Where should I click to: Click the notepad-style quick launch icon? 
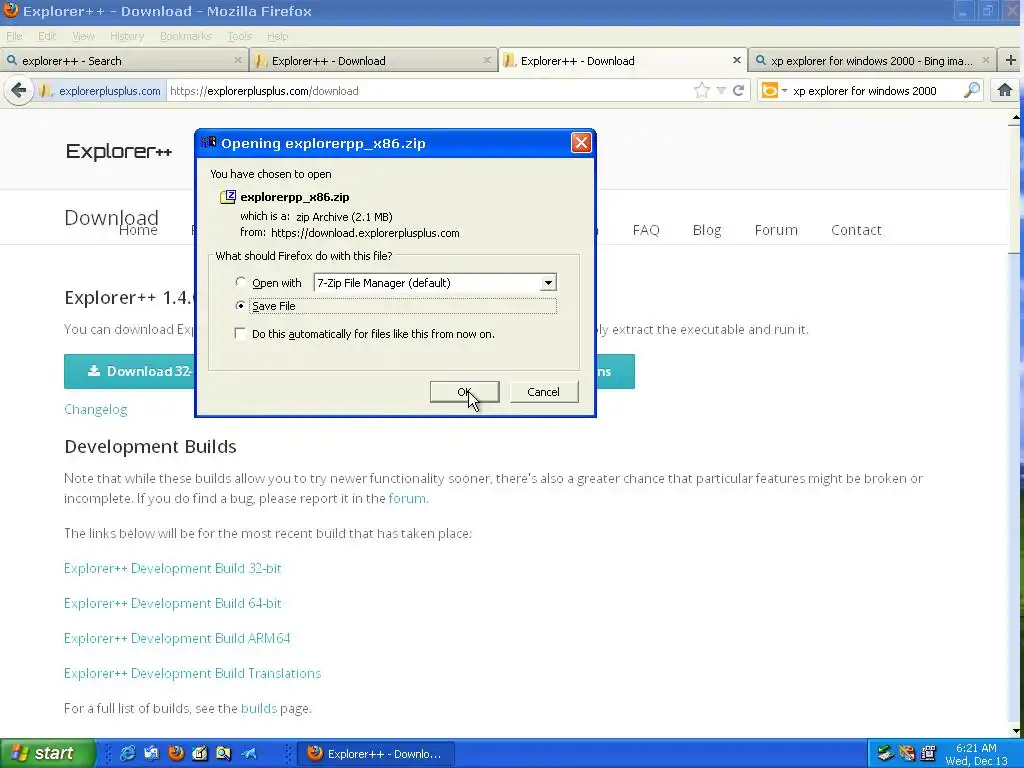pyautogui.click(x=200, y=753)
